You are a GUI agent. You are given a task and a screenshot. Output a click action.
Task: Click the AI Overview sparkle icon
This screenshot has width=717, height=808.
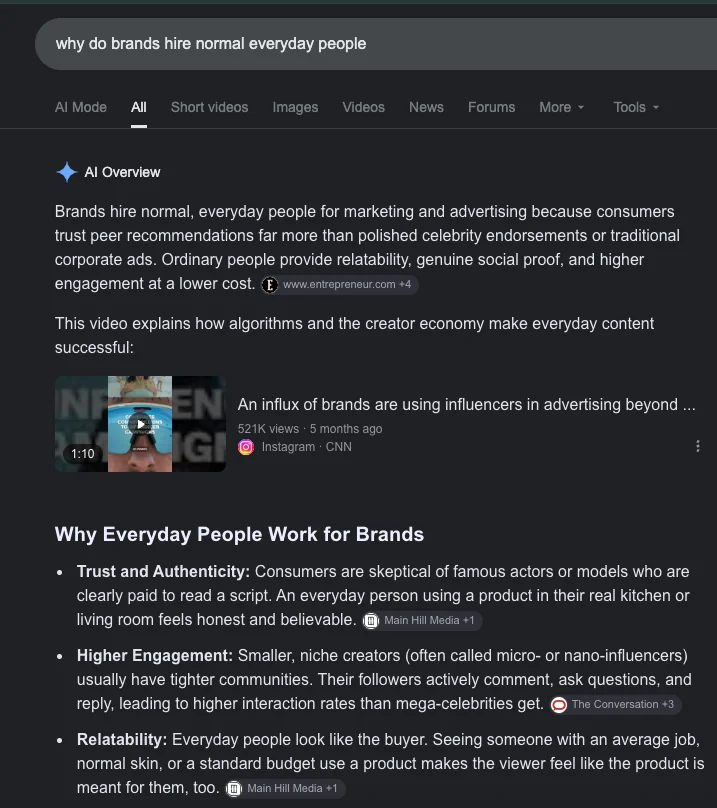(66, 172)
